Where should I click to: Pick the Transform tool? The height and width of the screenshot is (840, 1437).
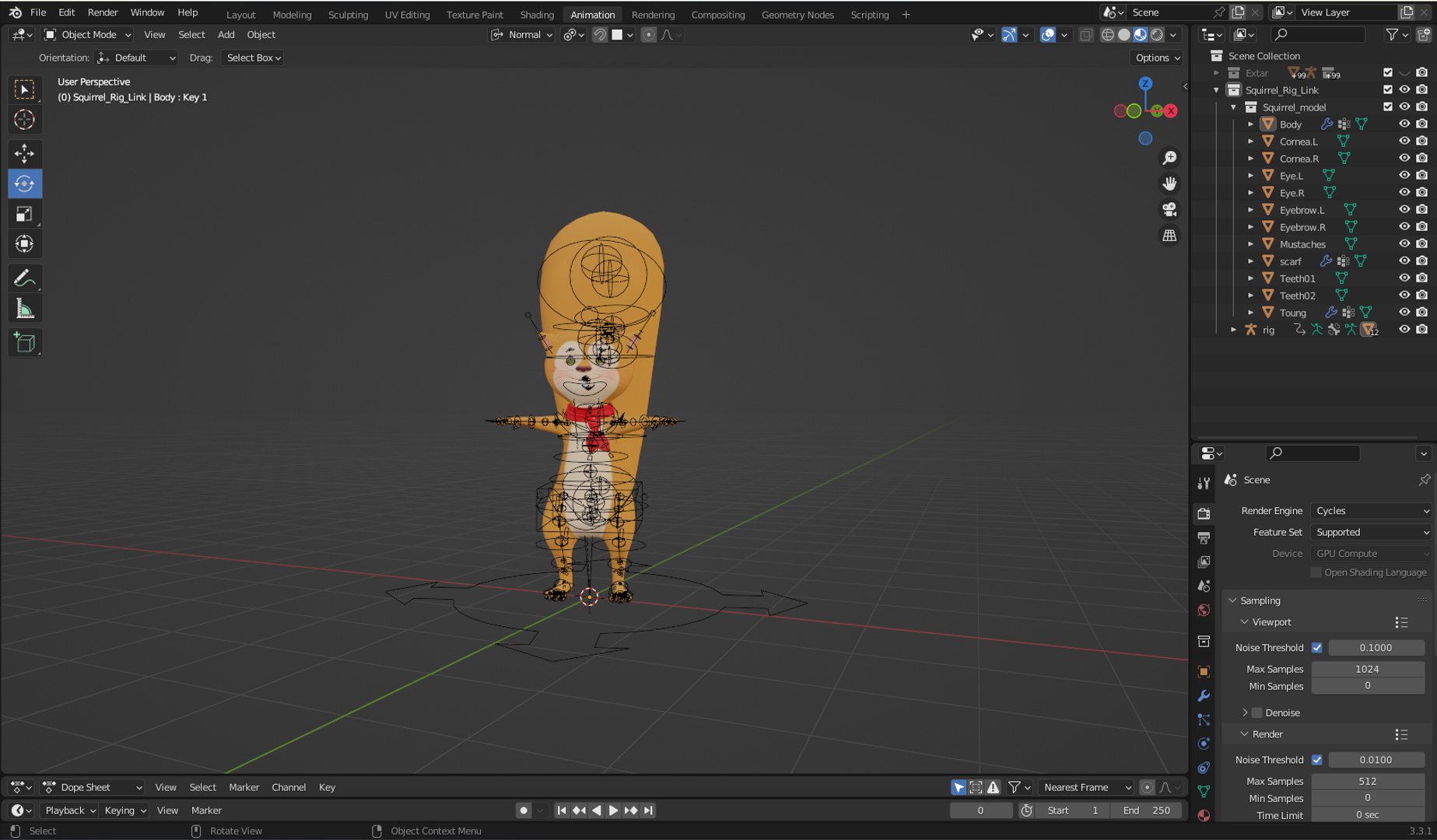pyautogui.click(x=24, y=244)
